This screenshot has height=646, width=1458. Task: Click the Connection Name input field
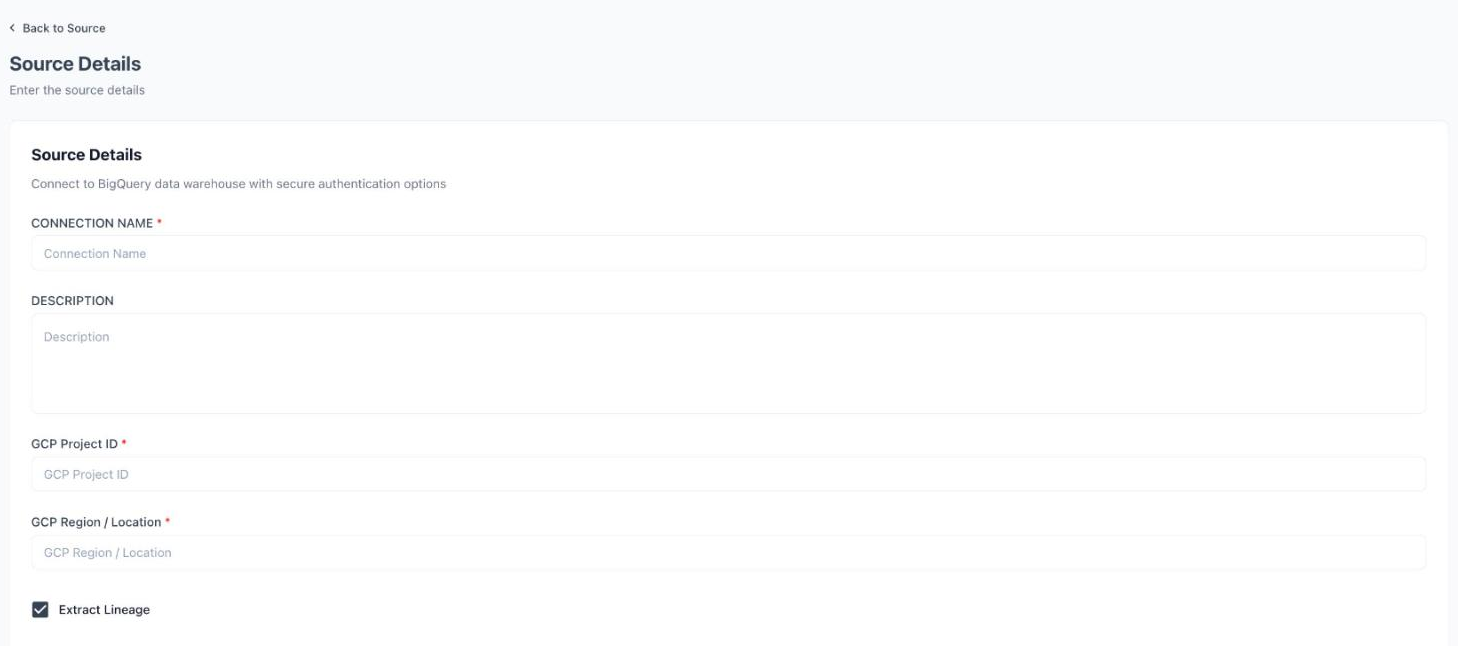point(728,253)
